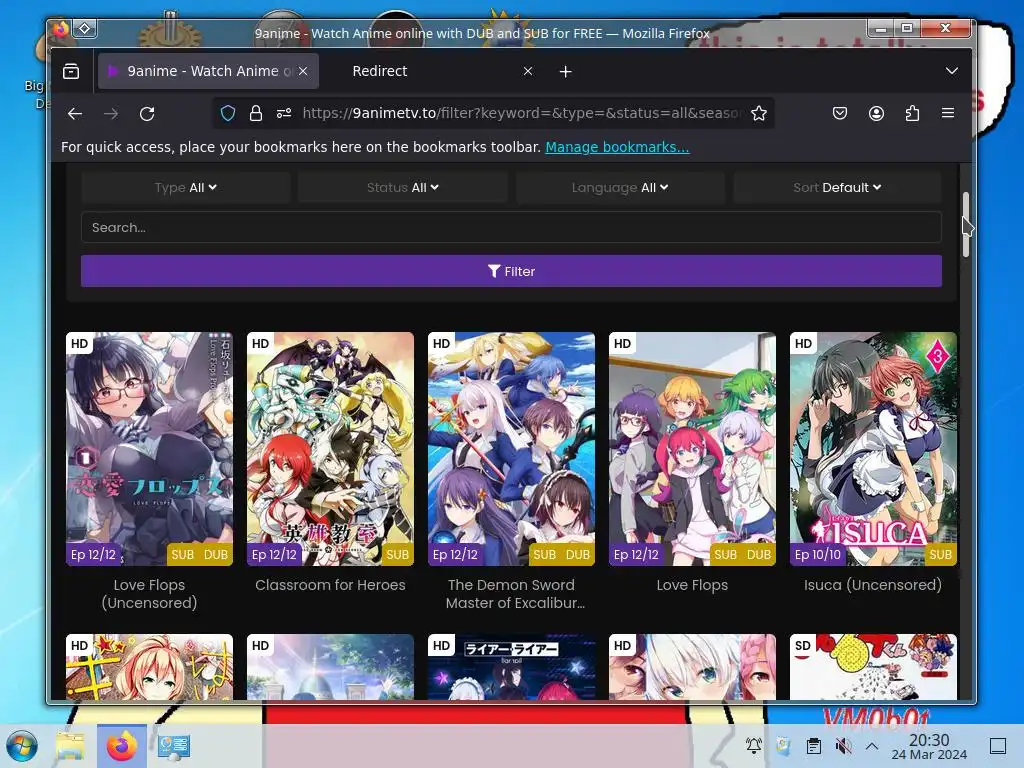Screen dimensions: 1024x768
Task: Expand hidden tray icons chevron
Action: [x=872, y=746]
